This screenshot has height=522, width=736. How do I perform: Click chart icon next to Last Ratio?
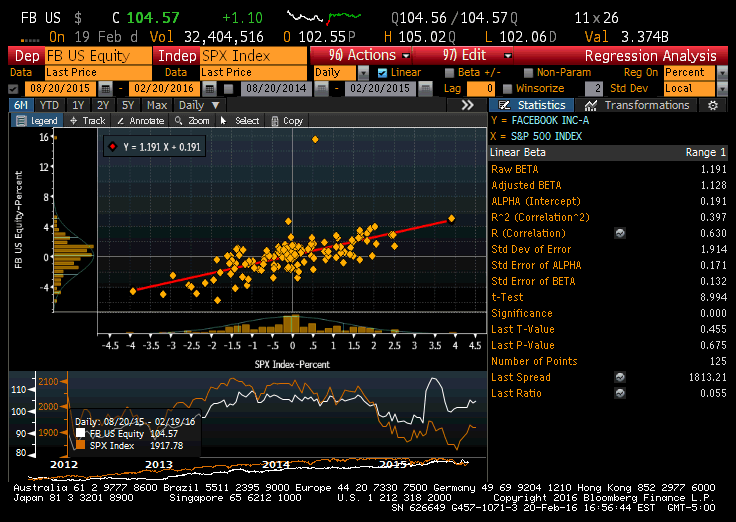tap(620, 393)
